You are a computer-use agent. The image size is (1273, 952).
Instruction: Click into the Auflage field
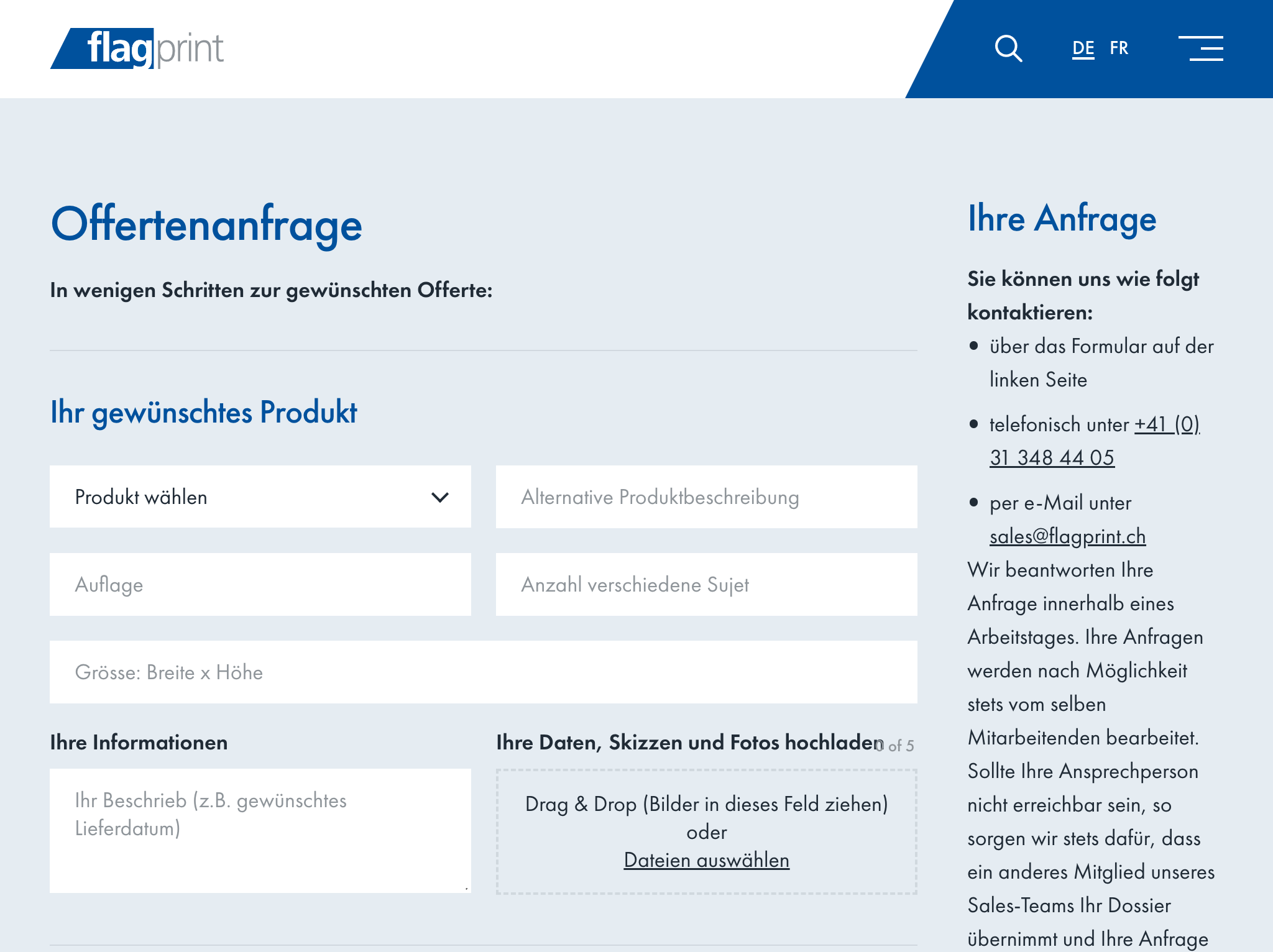coord(260,585)
